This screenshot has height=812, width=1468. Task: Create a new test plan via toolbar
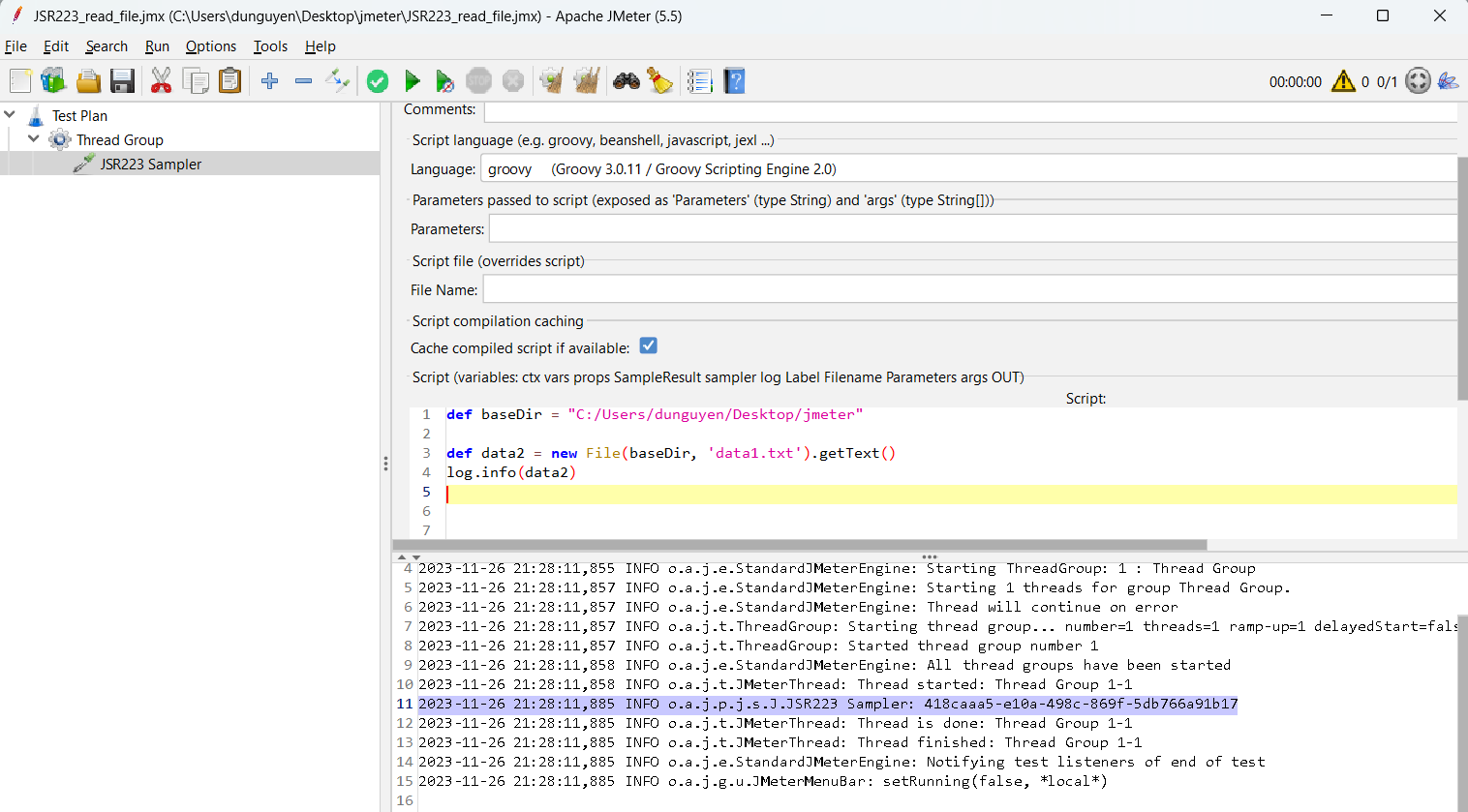tap(20, 81)
